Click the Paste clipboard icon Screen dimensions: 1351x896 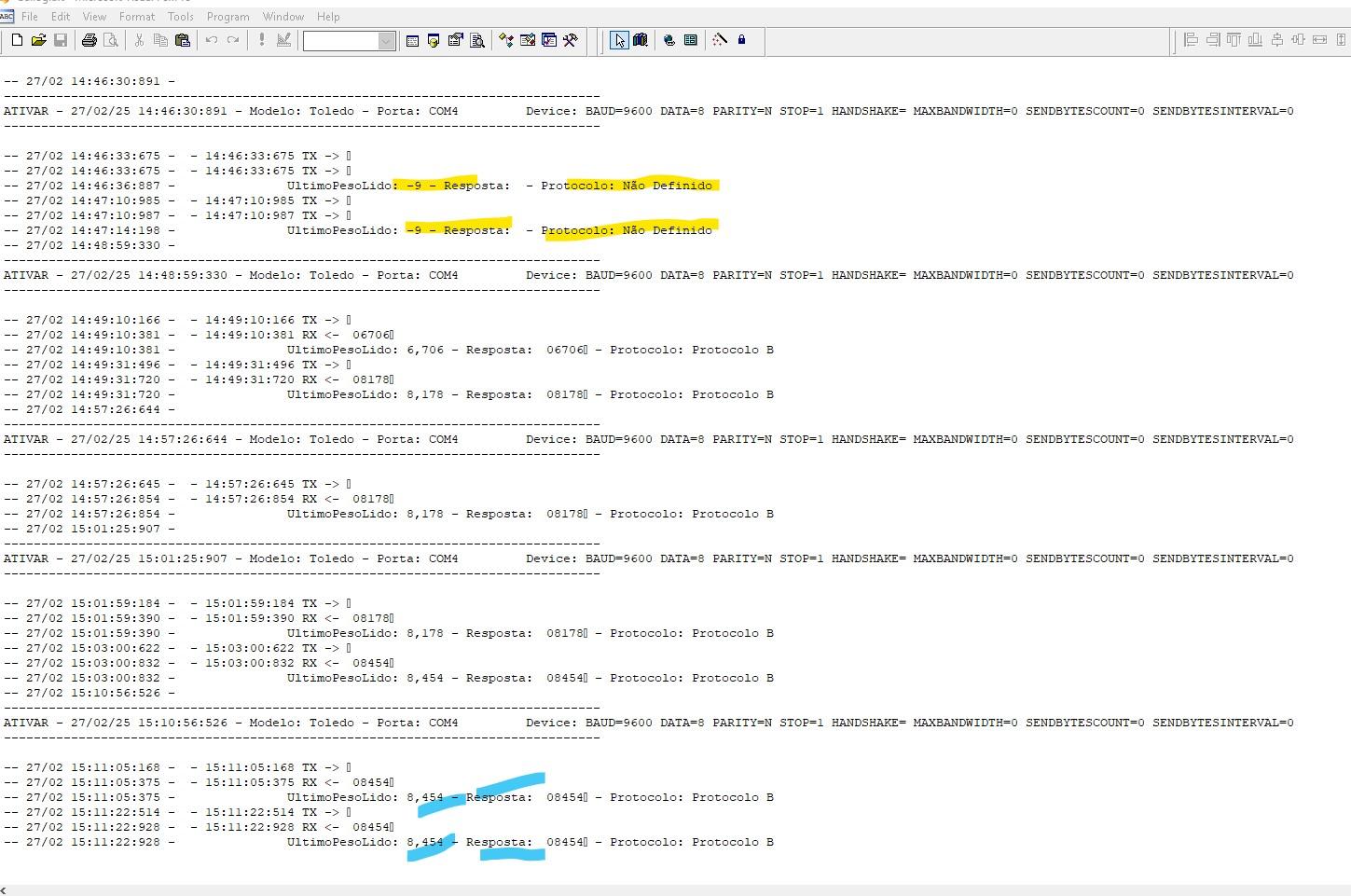183,40
